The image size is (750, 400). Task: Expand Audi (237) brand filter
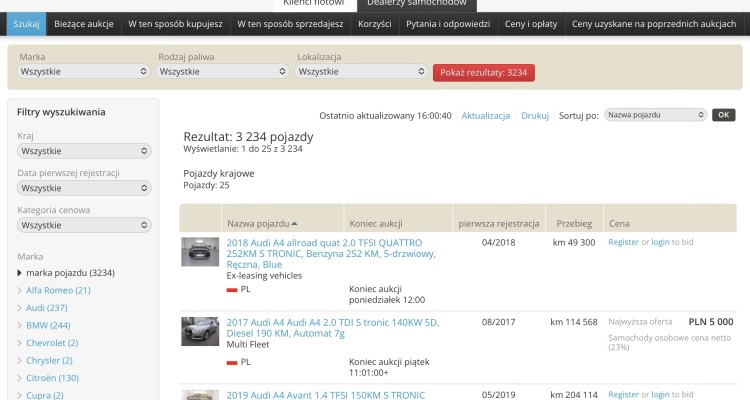tap(20, 308)
